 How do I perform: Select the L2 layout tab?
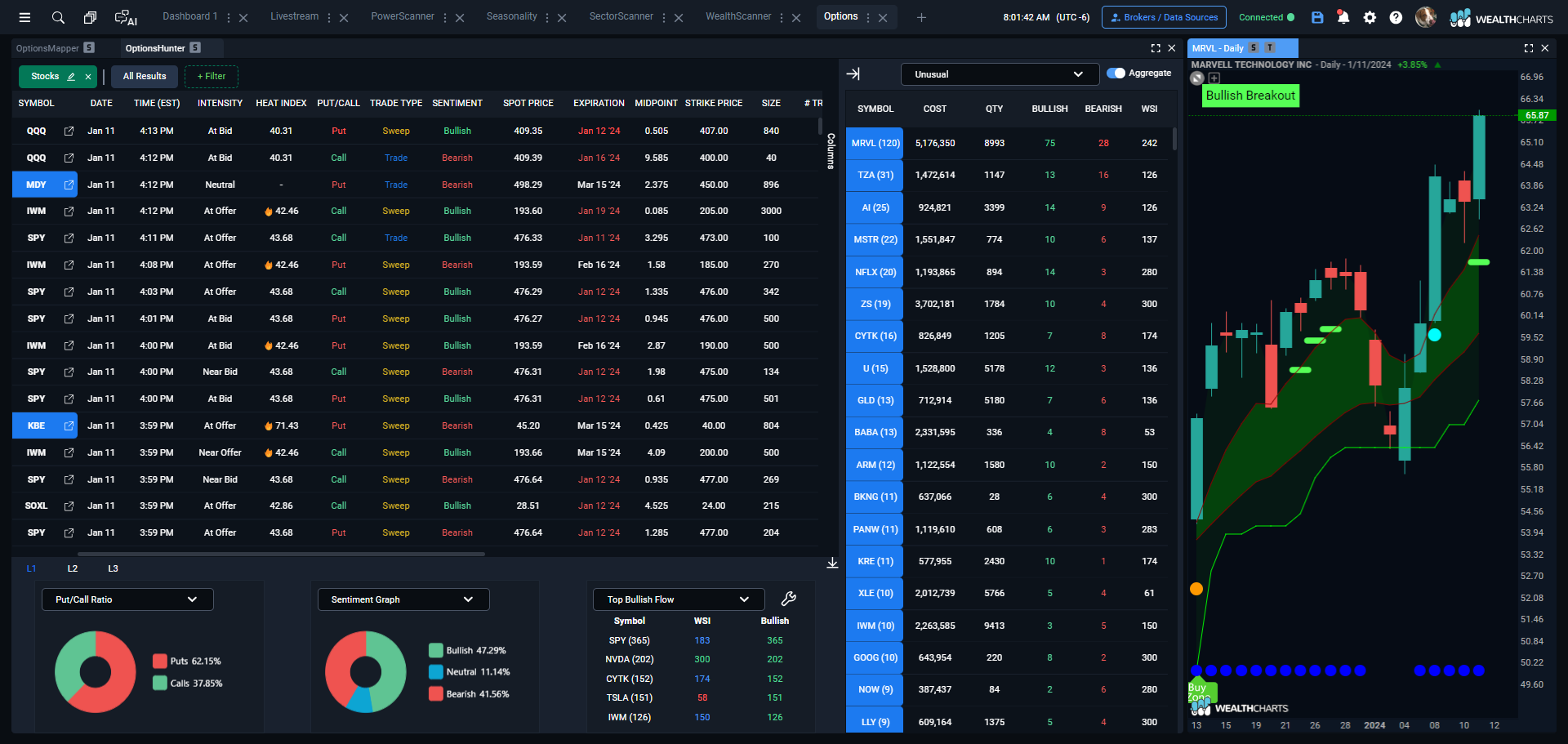[x=73, y=568]
